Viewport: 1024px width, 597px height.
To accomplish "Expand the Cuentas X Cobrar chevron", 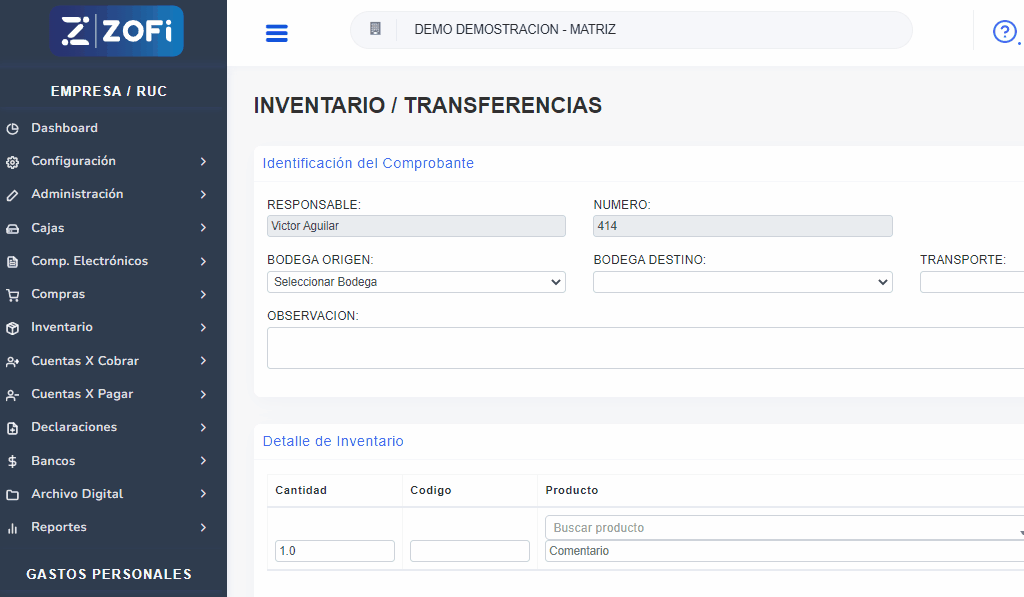I will [x=203, y=361].
